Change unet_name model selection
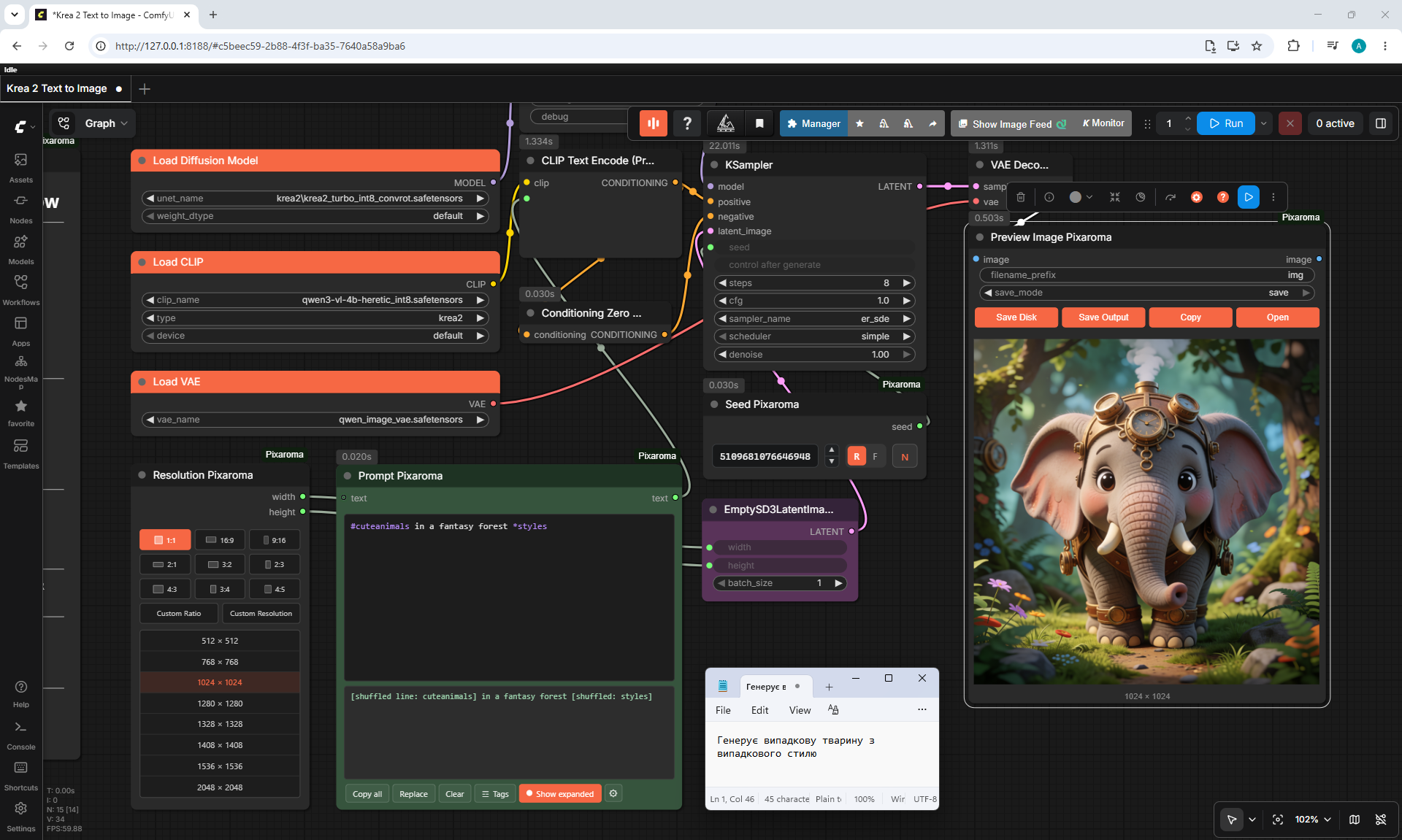Viewport: 1402px width, 840px height. click(315, 198)
